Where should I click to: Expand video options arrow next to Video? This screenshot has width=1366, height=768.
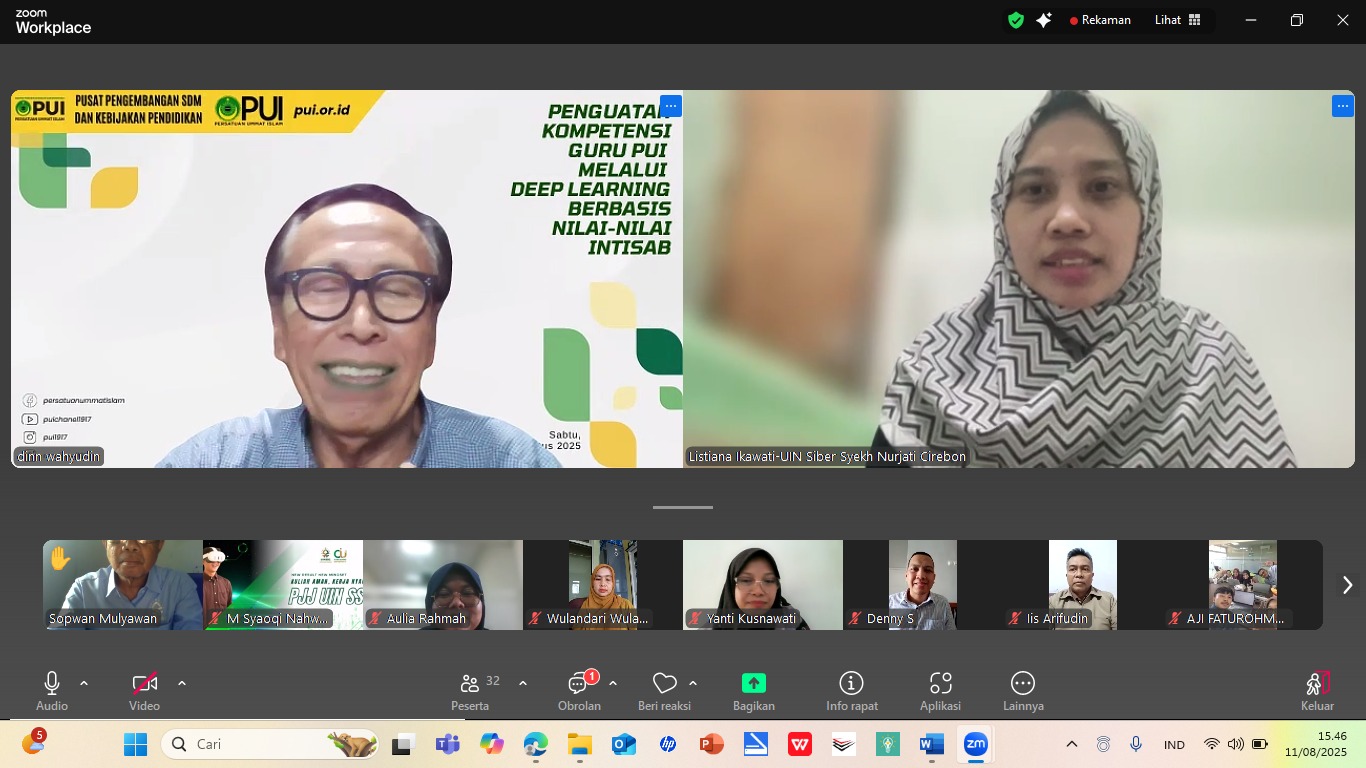click(182, 683)
